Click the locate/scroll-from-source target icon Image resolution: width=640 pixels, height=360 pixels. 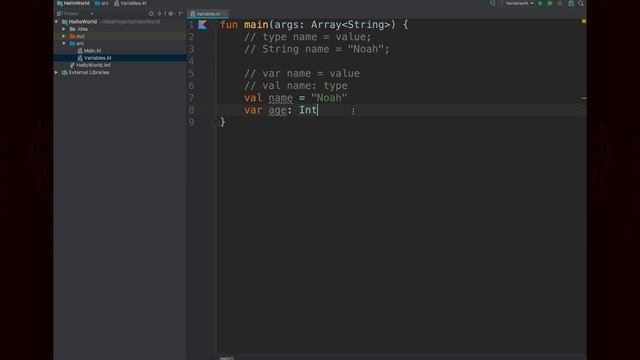click(151, 13)
